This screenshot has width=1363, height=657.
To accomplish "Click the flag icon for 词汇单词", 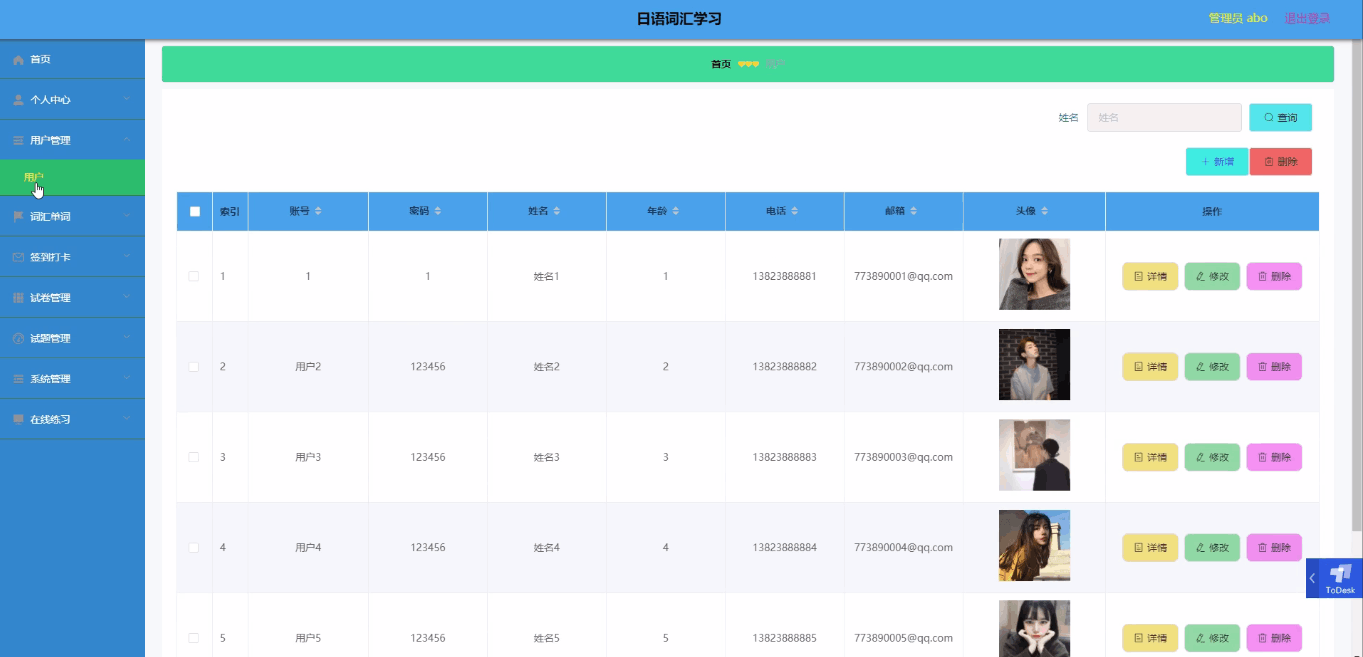I will click(18, 217).
